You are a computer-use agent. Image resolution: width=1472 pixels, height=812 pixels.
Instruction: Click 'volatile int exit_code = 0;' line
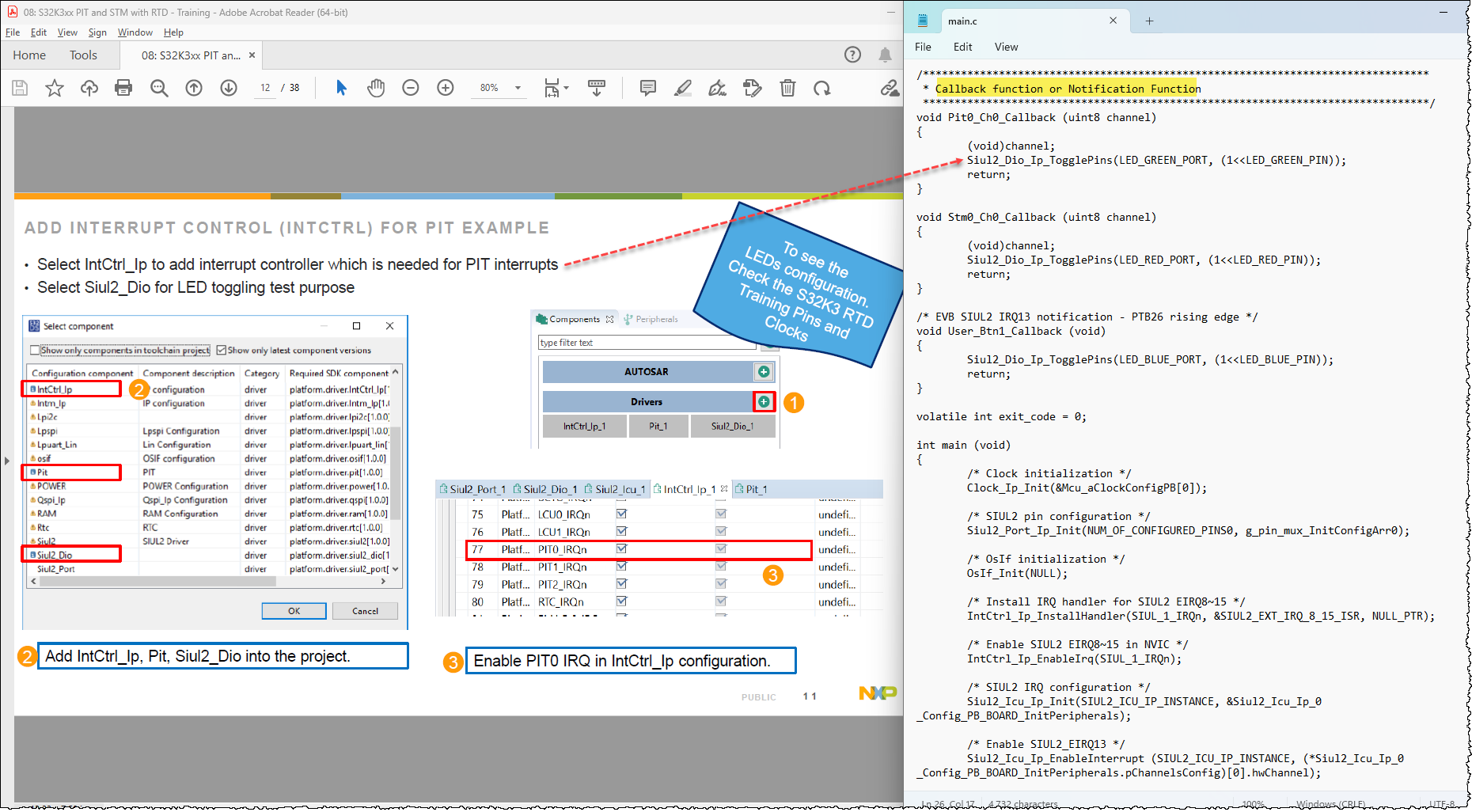(1001, 416)
